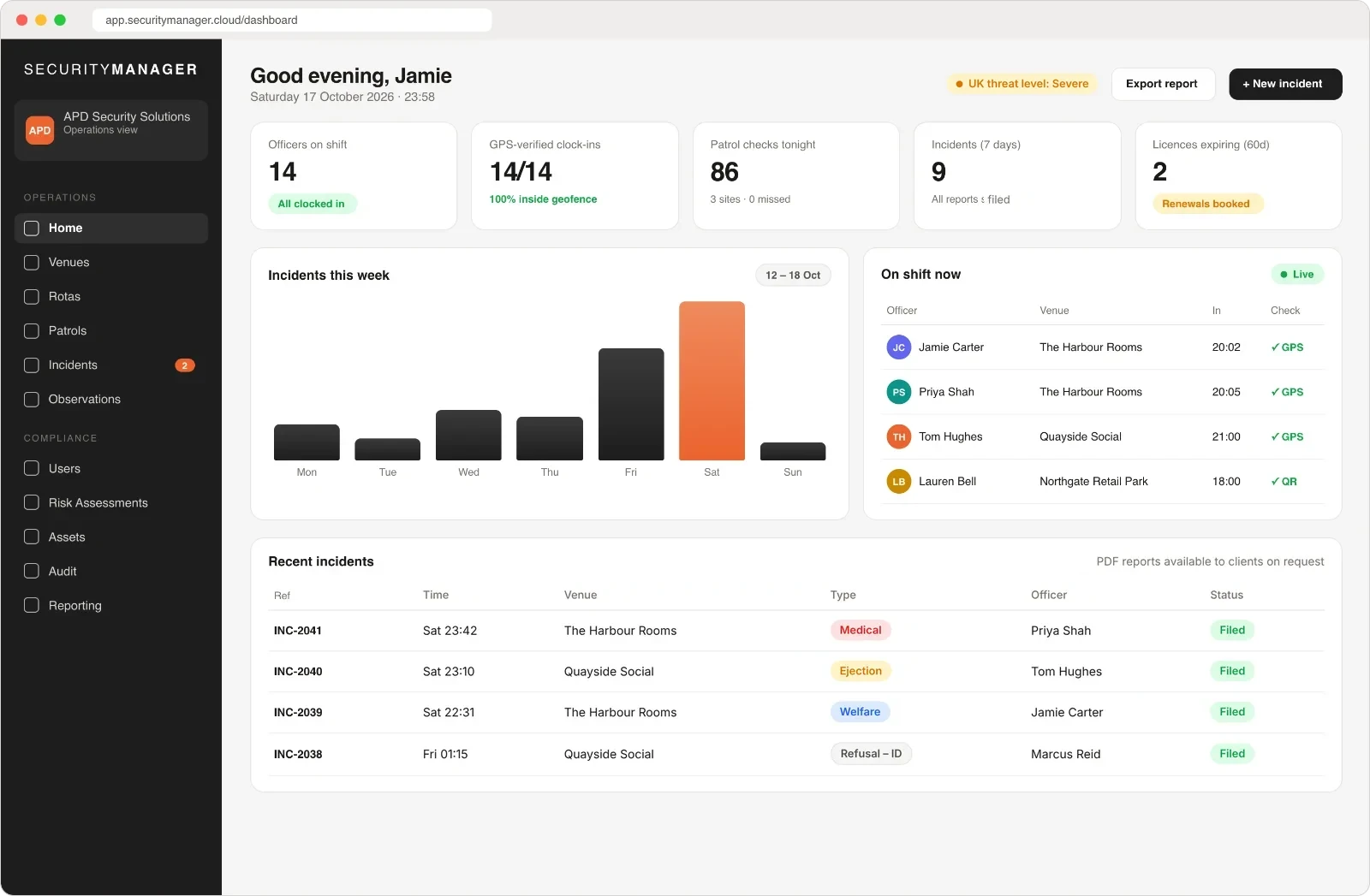
Task: Click the Medical type tag
Action: click(x=861, y=630)
